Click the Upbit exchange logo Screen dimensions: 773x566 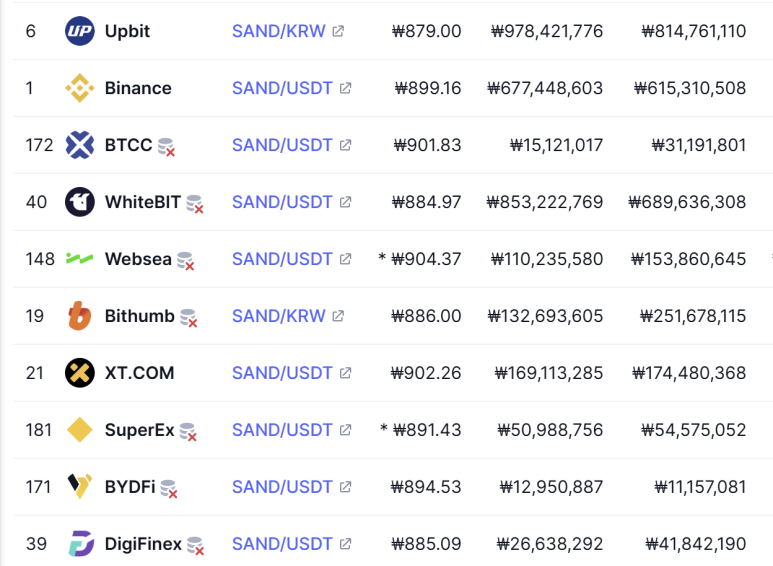tap(79, 31)
